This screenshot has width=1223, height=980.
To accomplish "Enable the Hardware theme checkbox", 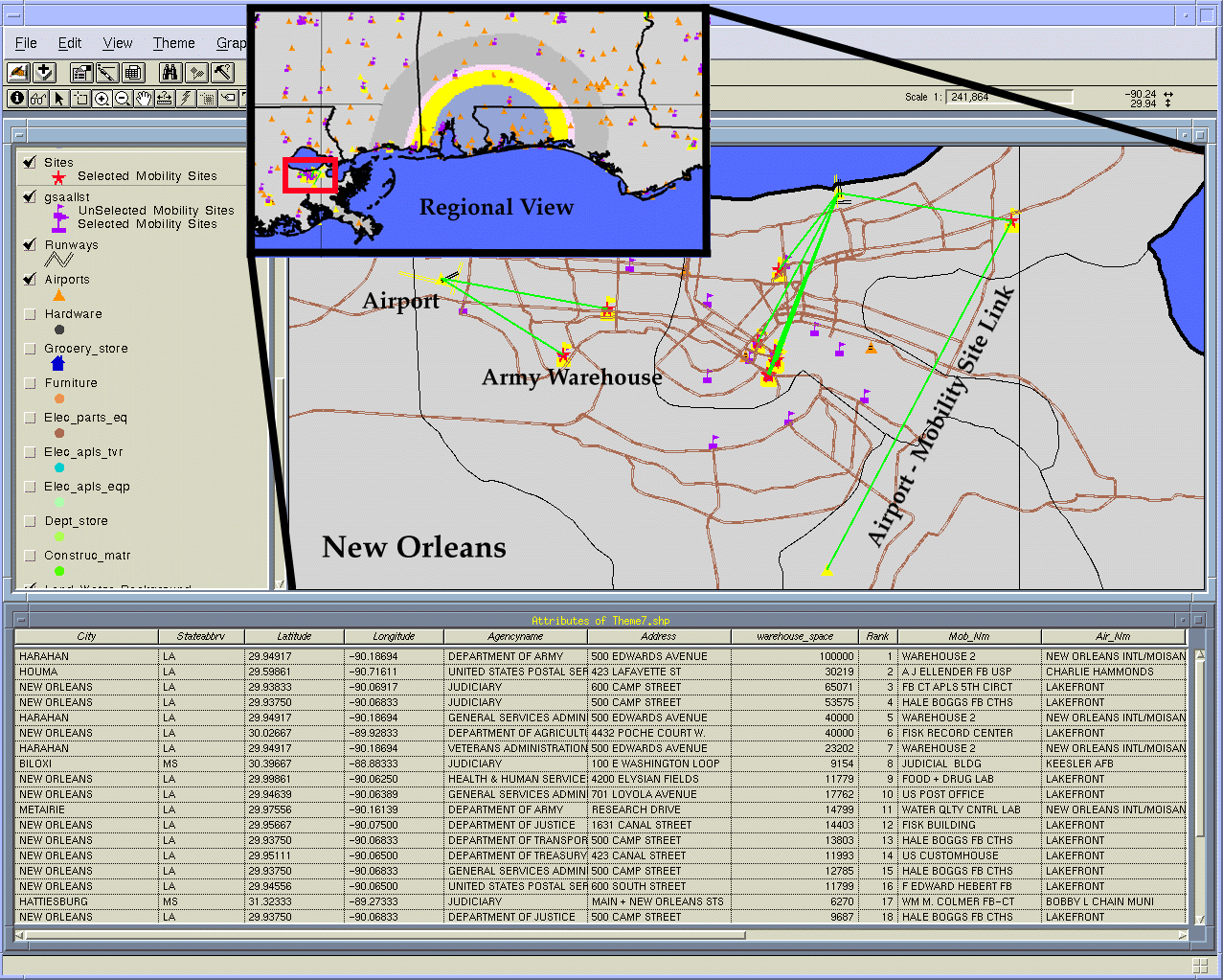I will point(30,313).
